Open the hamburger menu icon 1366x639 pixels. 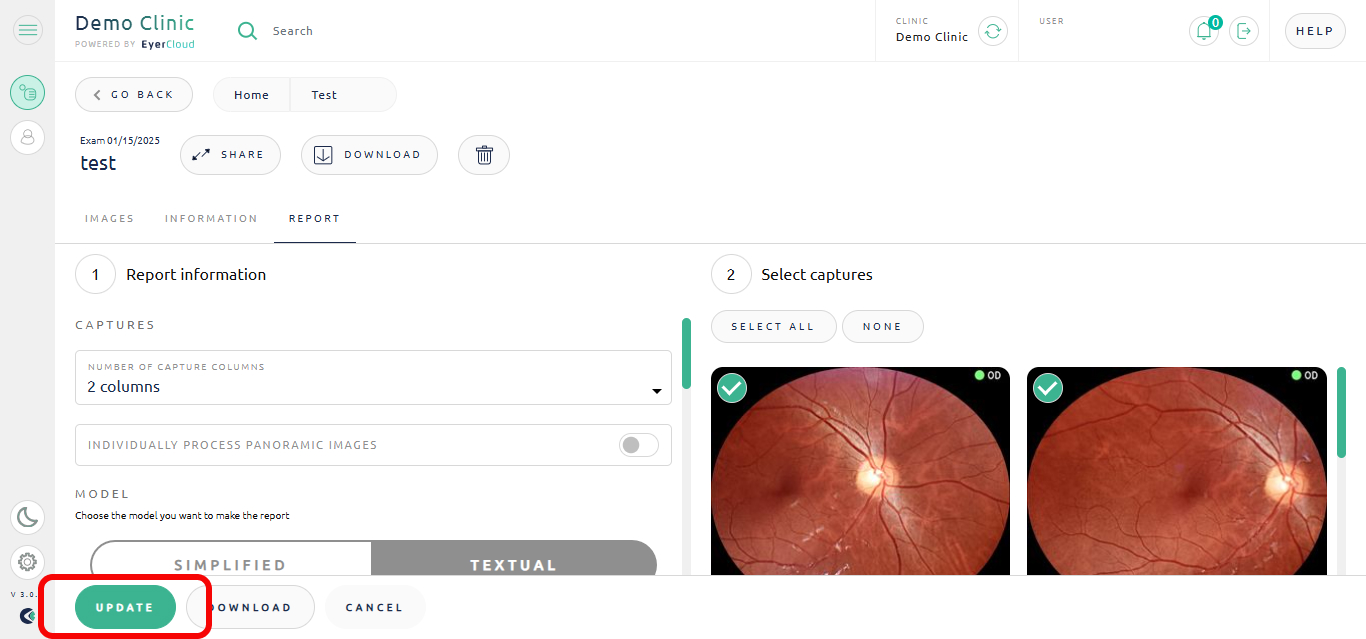click(x=28, y=30)
